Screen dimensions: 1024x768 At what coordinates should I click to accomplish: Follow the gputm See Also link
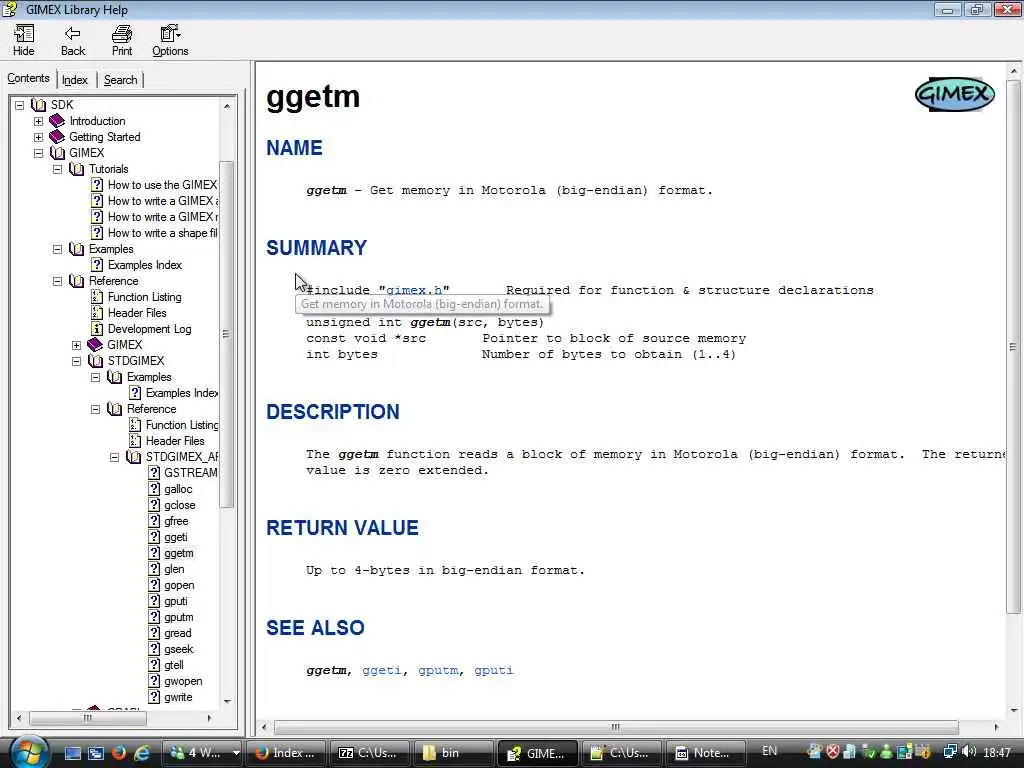tap(438, 670)
